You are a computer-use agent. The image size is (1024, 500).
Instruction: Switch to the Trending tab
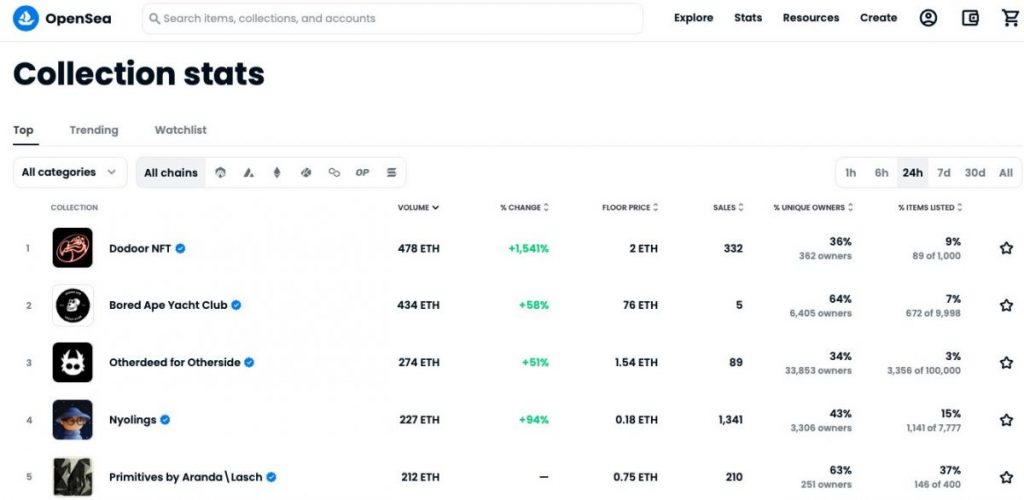94,130
